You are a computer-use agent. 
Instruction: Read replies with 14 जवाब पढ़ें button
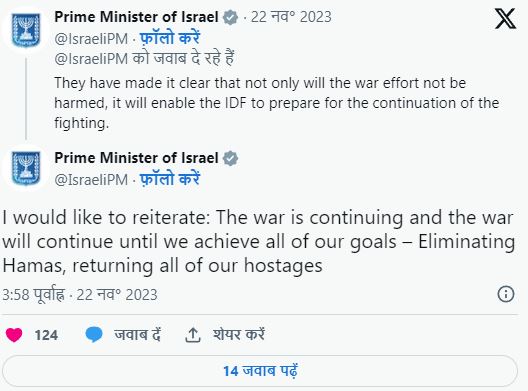[x=260, y=371]
